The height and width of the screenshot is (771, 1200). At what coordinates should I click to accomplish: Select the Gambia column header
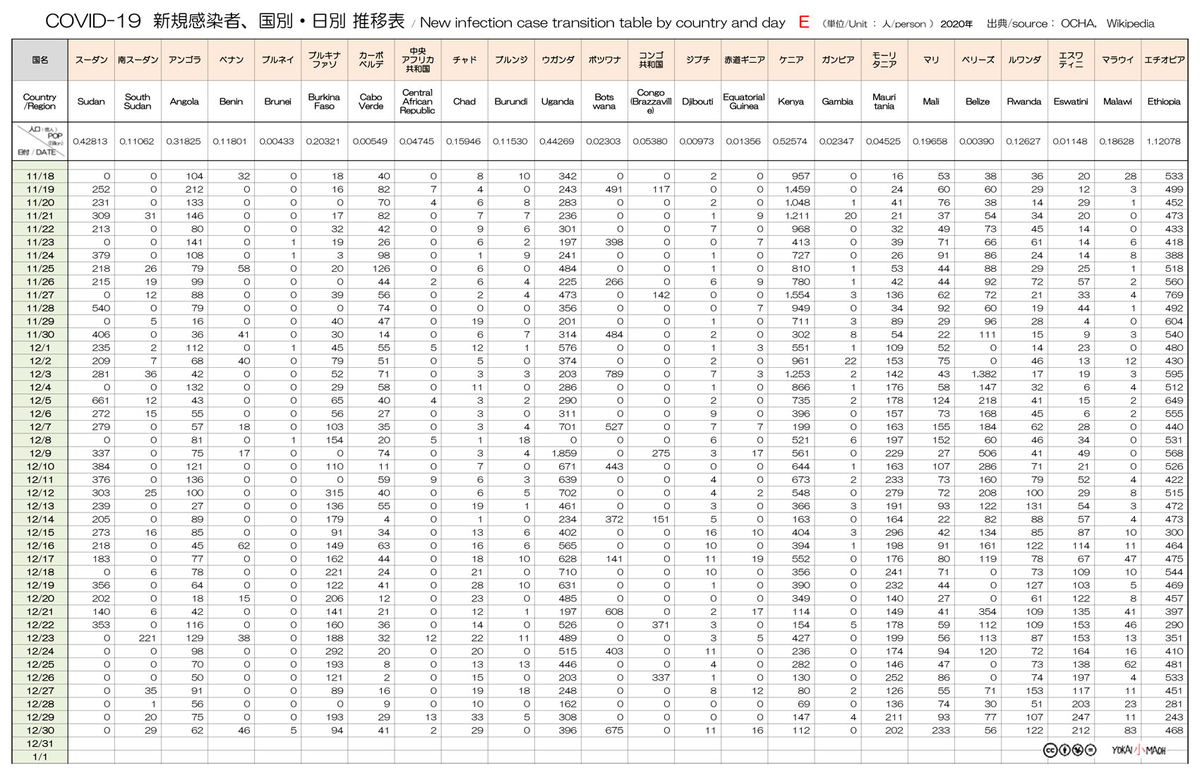[x=837, y=102]
